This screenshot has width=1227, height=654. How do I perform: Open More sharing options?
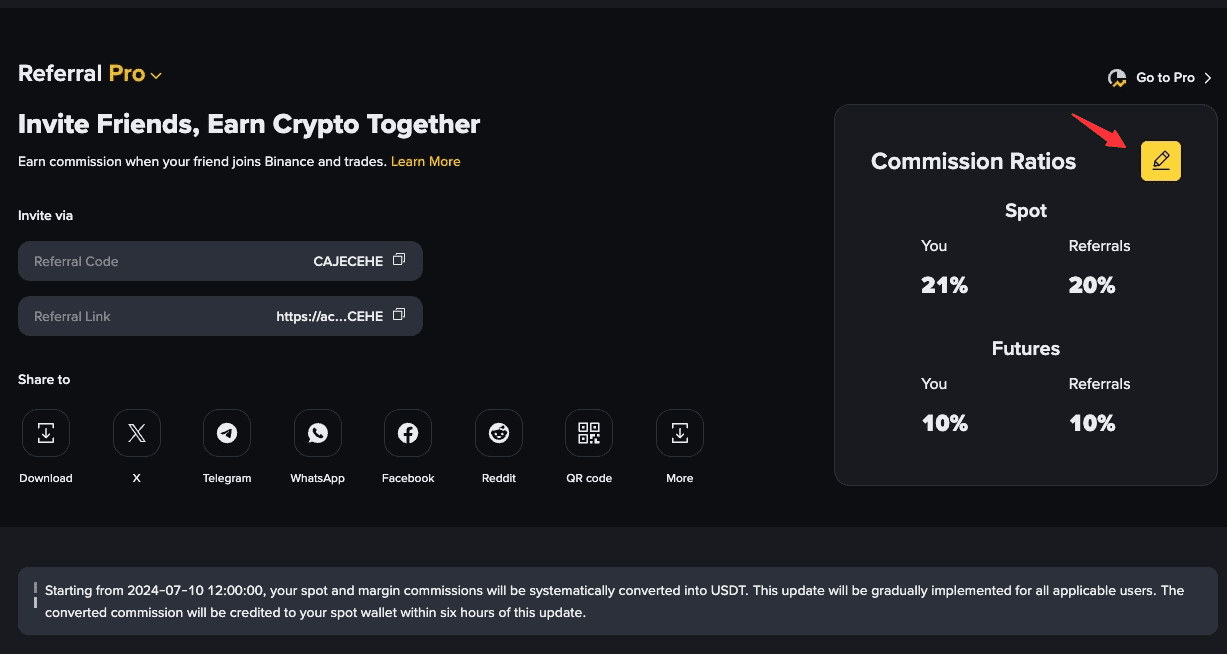click(680, 433)
